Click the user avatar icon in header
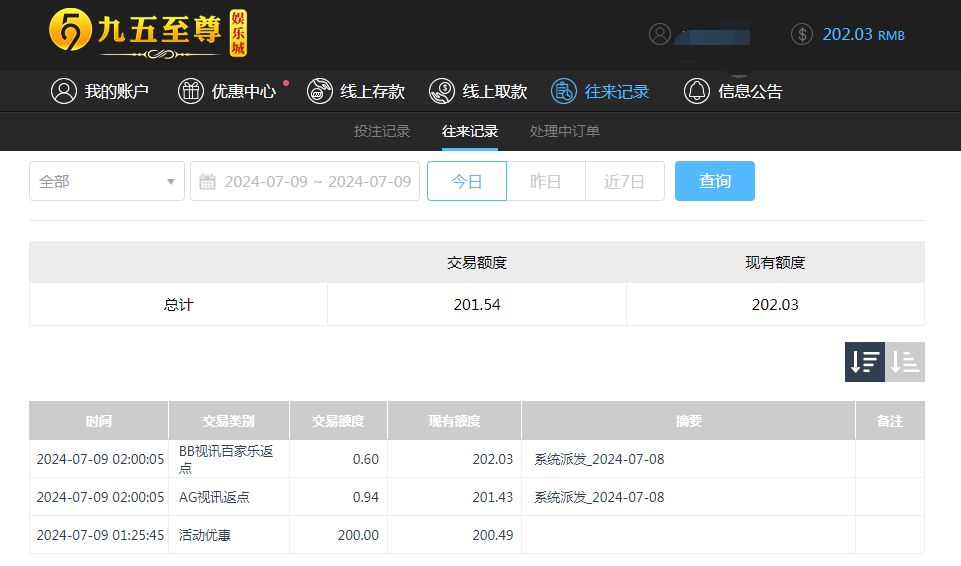The width and height of the screenshot is (961, 566). (x=660, y=34)
